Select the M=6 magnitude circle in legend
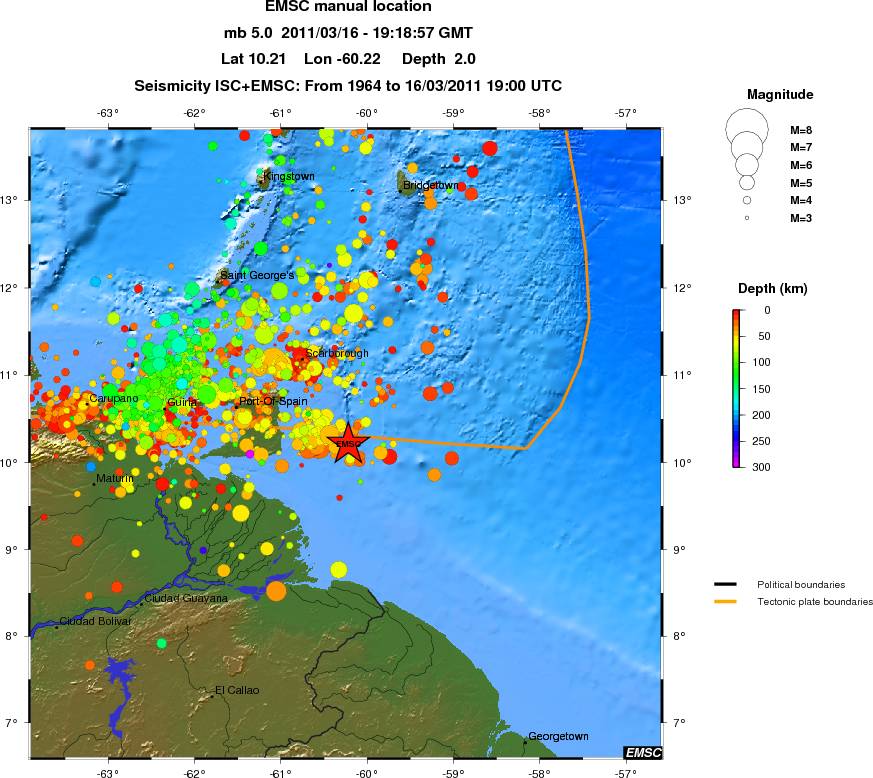The width and height of the screenshot is (873, 778). [x=747, y=165]
